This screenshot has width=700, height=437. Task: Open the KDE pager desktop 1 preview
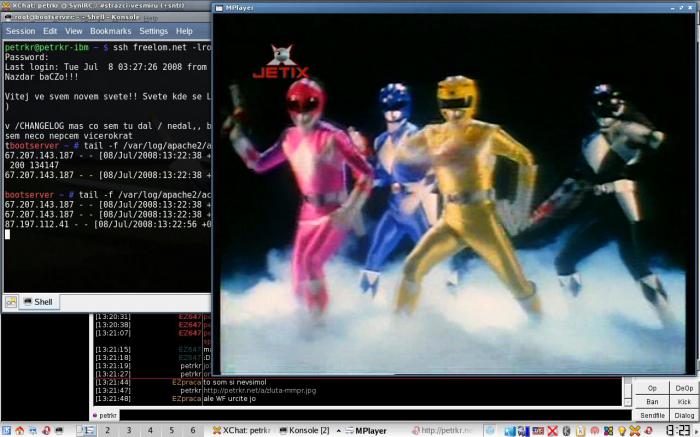click(86, 430)
